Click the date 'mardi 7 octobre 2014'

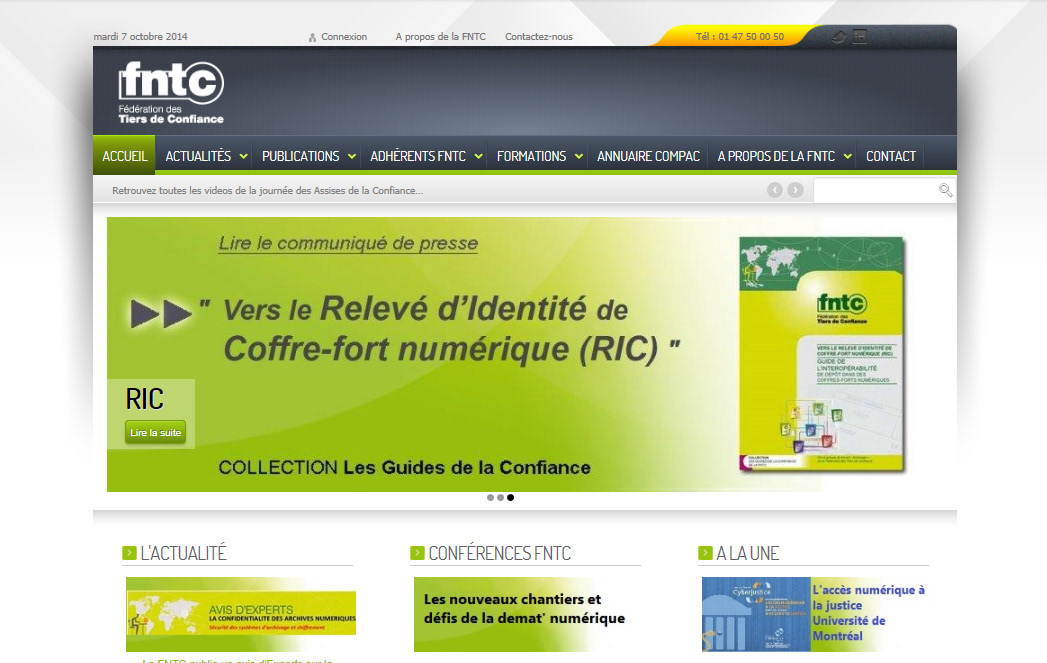point(140,37)
